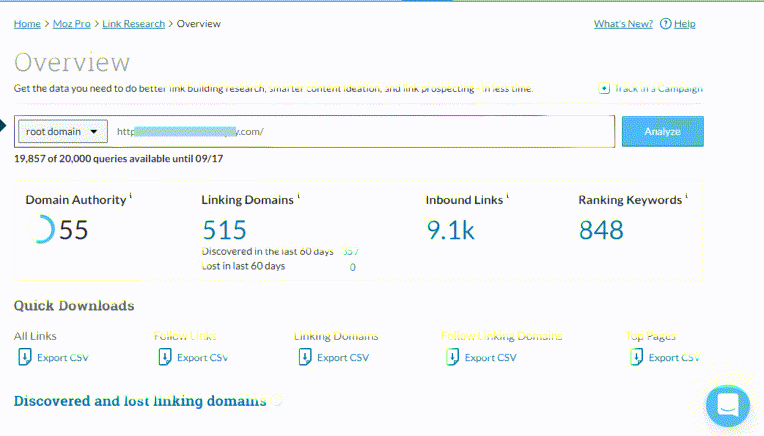Click info icon beside Discovered and lost linking domains
This screenshot has height=436, width=764.
point(277,400)
